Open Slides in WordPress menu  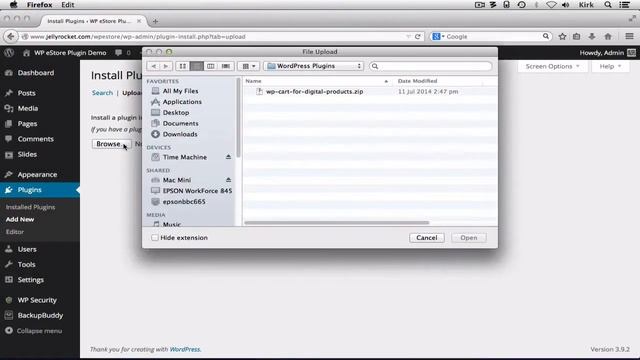(x=27, y=154)
